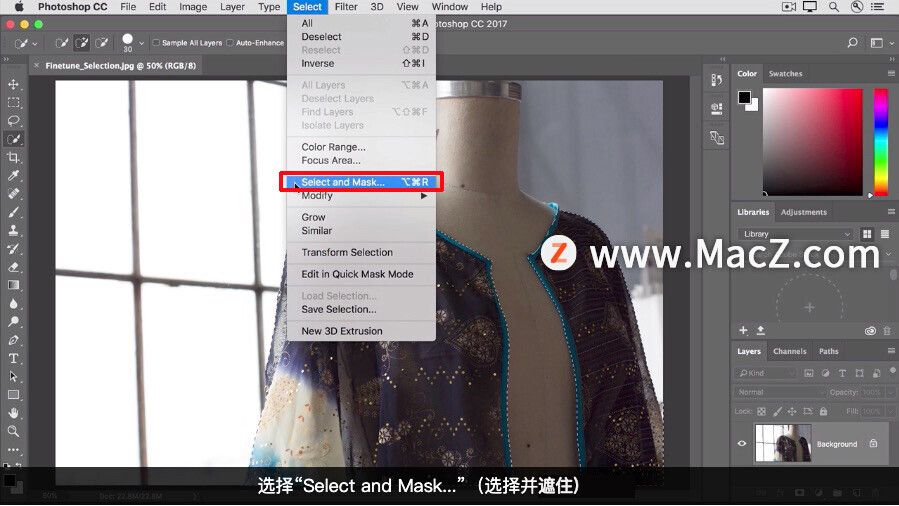Switch to the Adjustments tab
Image resolution: width=899 pixels, height=506 pixels.
[x=804, y=212]
